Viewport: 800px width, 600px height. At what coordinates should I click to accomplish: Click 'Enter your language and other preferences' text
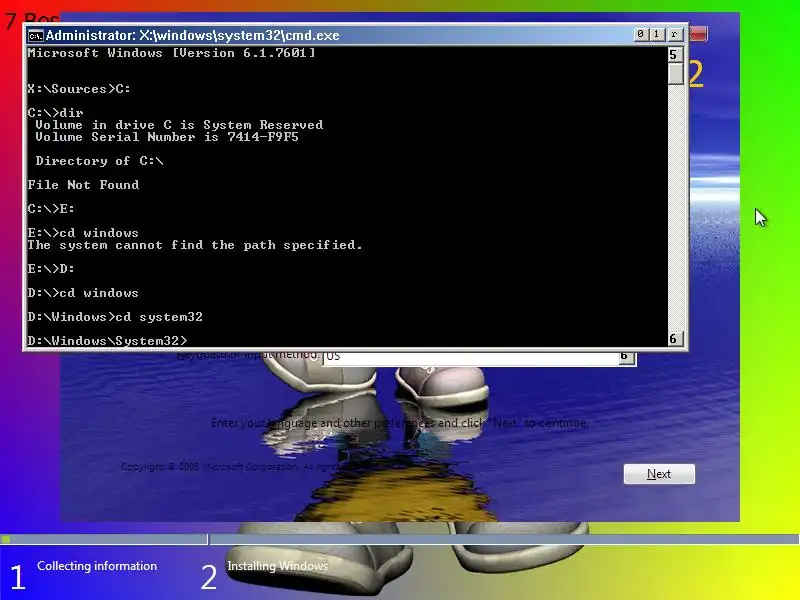click(399, 423)
